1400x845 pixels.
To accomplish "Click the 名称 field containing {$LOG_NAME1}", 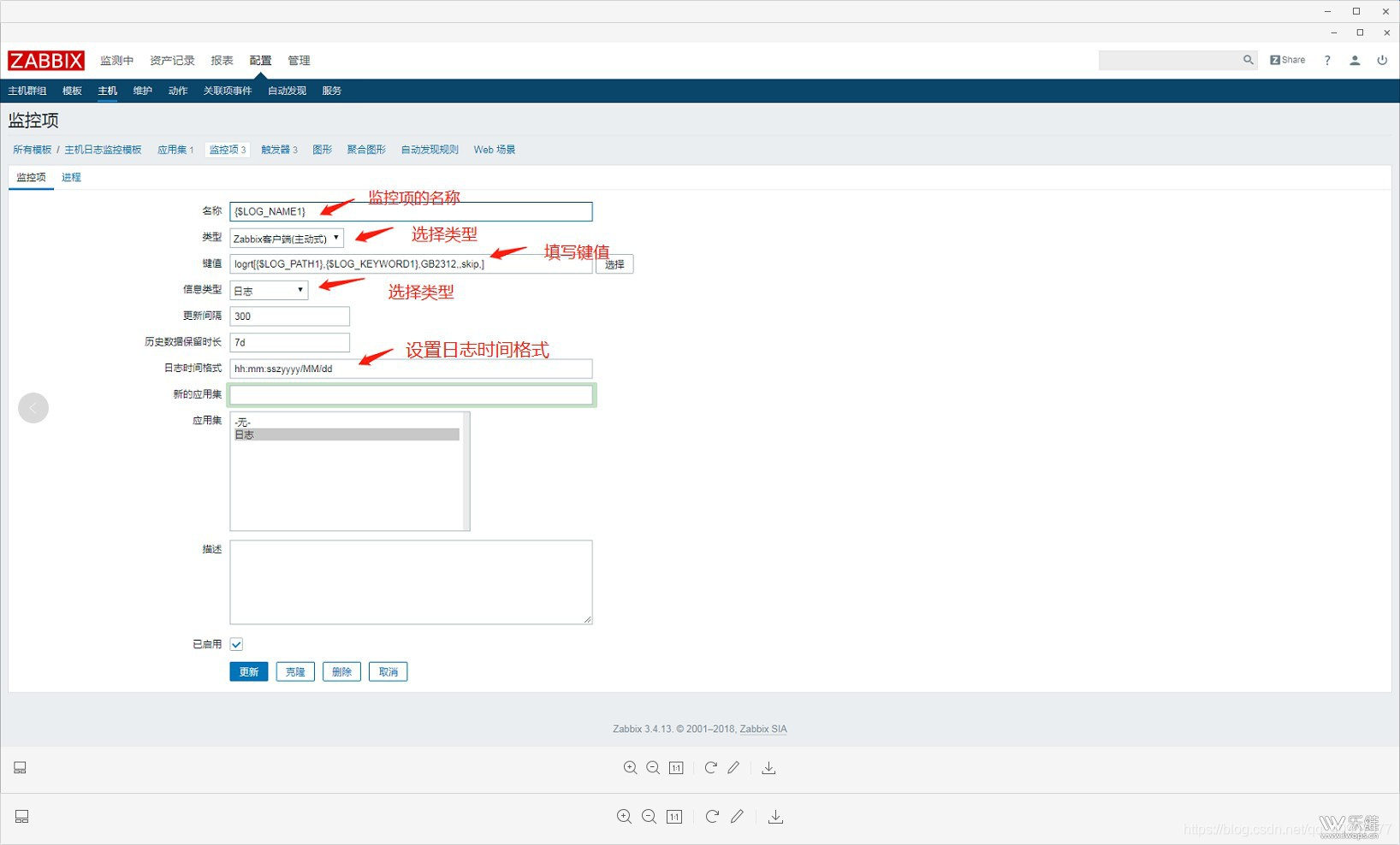I will pos(411,211).
